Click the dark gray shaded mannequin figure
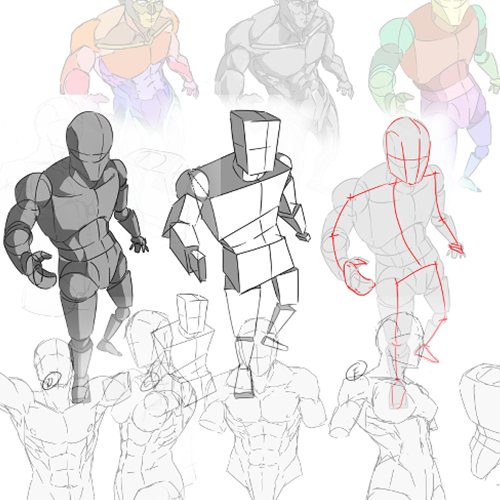 (75, 257)
